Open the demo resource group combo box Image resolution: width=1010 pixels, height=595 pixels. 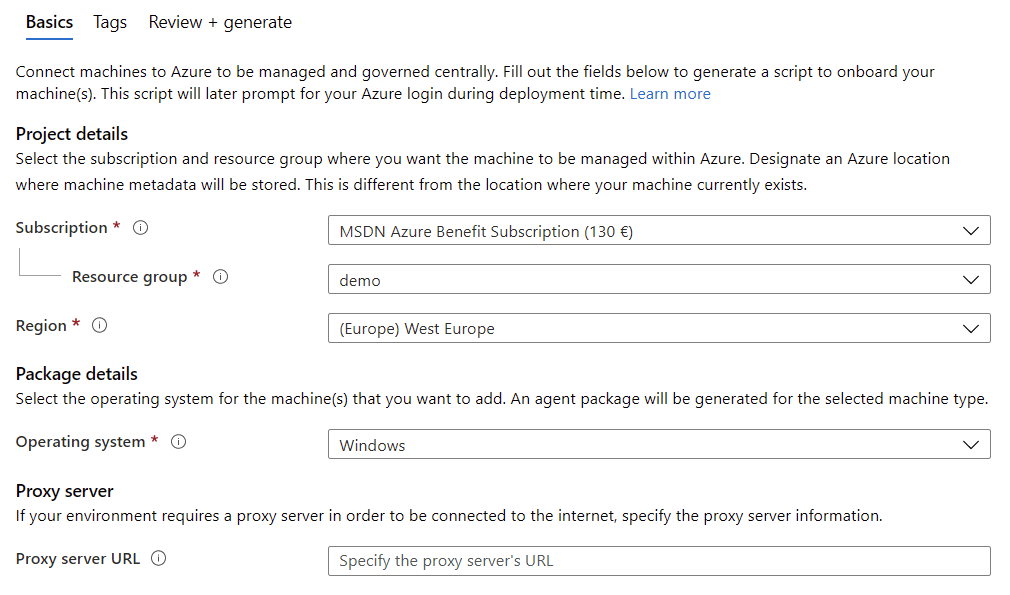[659, 279]
